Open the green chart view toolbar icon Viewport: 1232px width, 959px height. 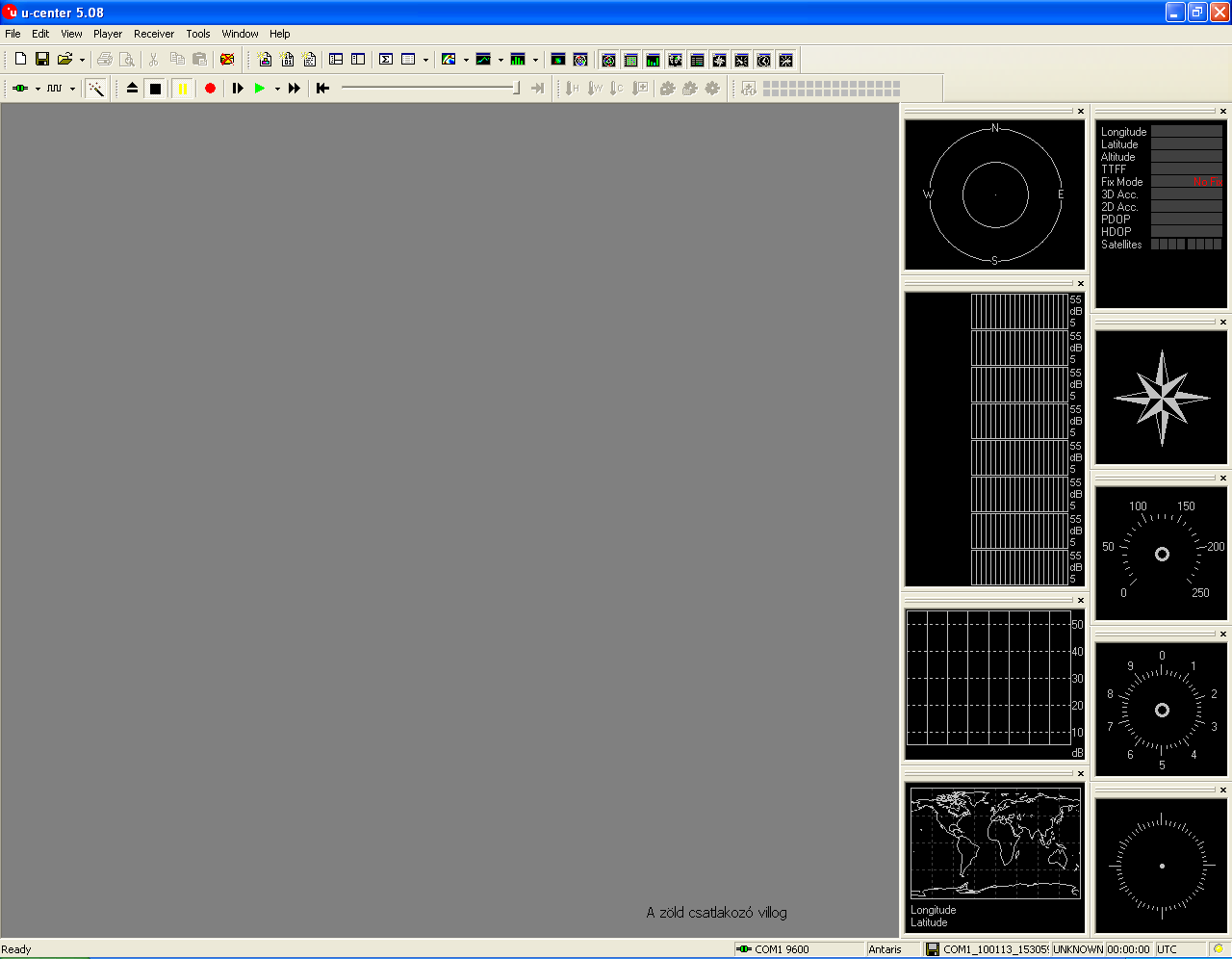(x=483, y=60)
